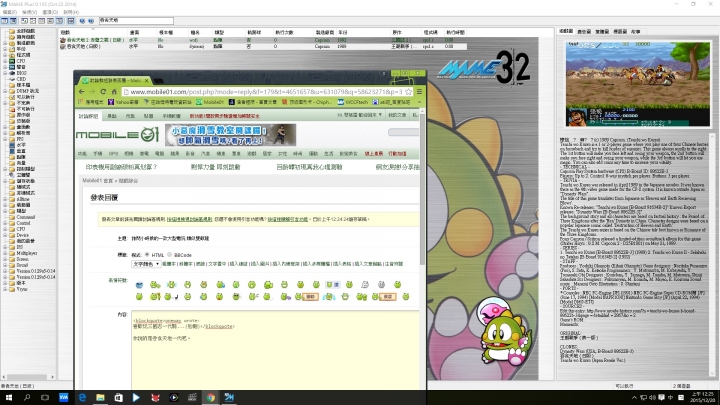
Task: Click Chrome address bar URL
Action: pos(266,92)
